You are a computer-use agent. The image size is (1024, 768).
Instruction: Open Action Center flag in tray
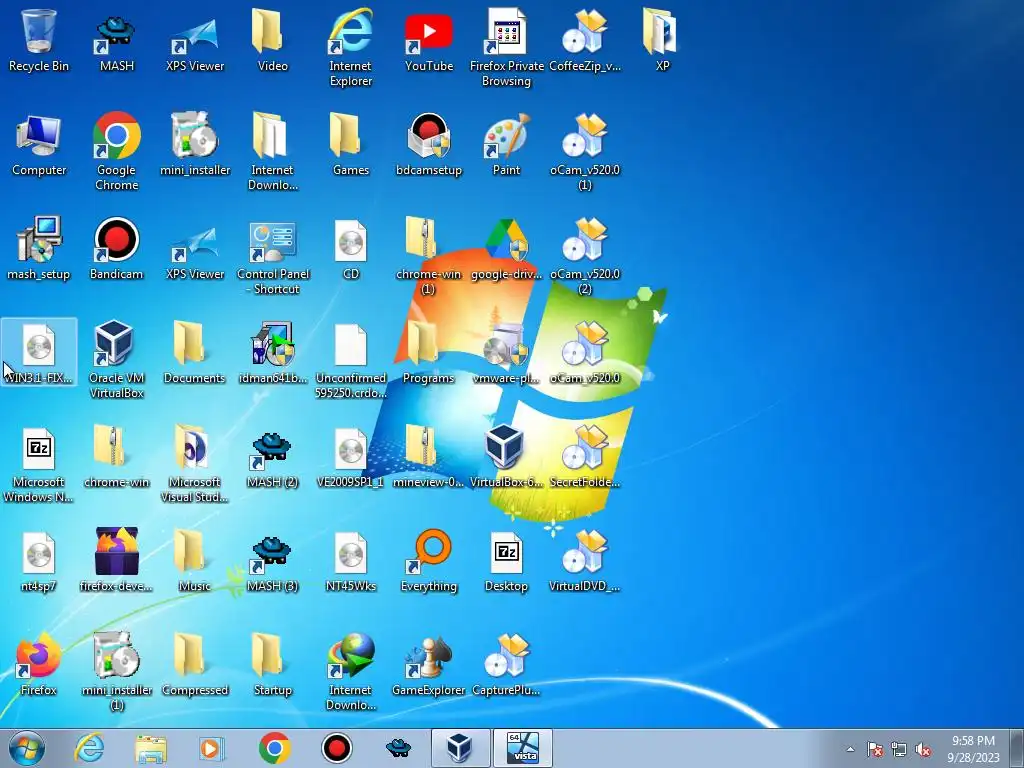click(875, 749)
